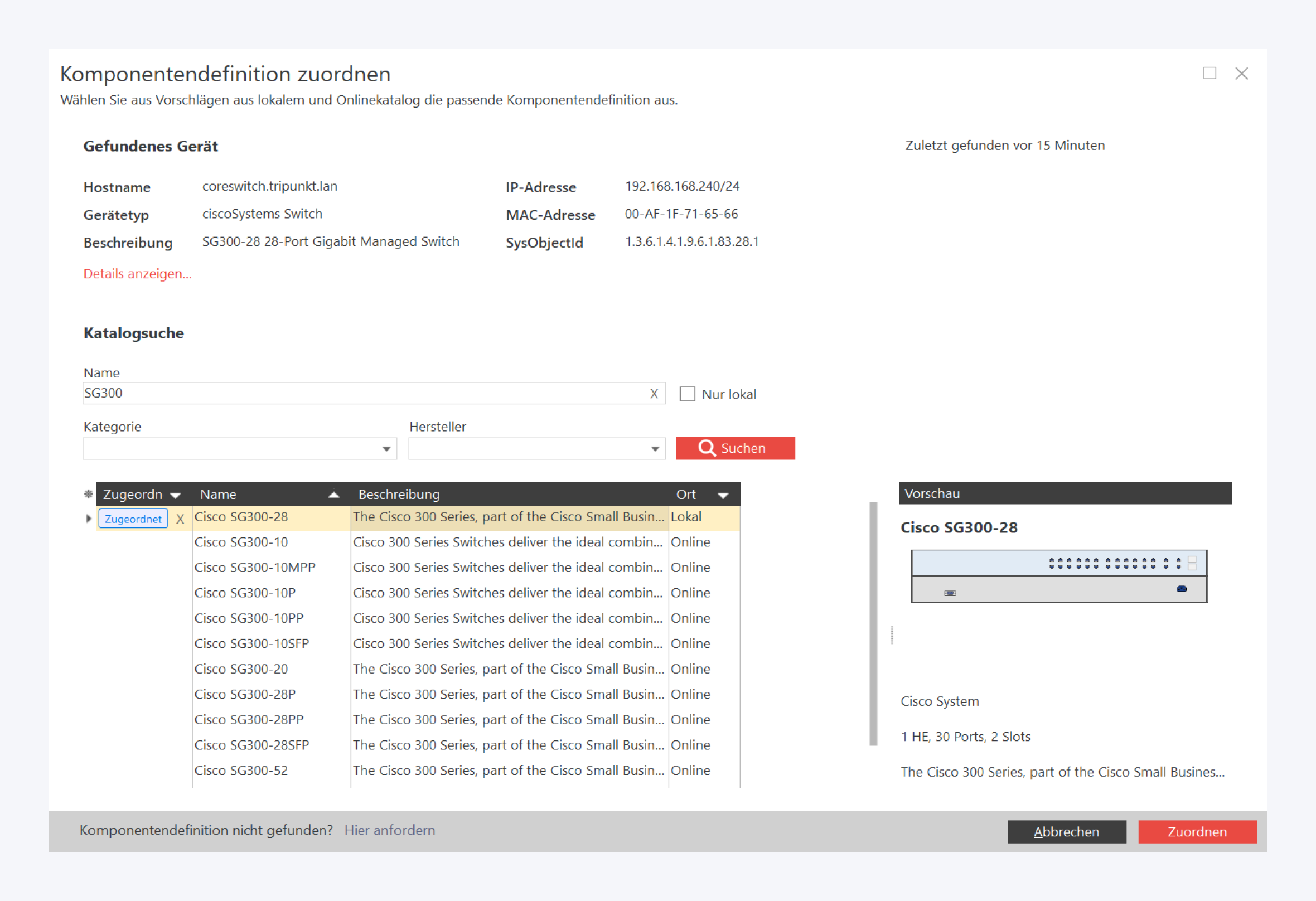Viewport: 1316px width, 901px height.
Task: Open the Ort column filter arrow
Action: point(723,495)
